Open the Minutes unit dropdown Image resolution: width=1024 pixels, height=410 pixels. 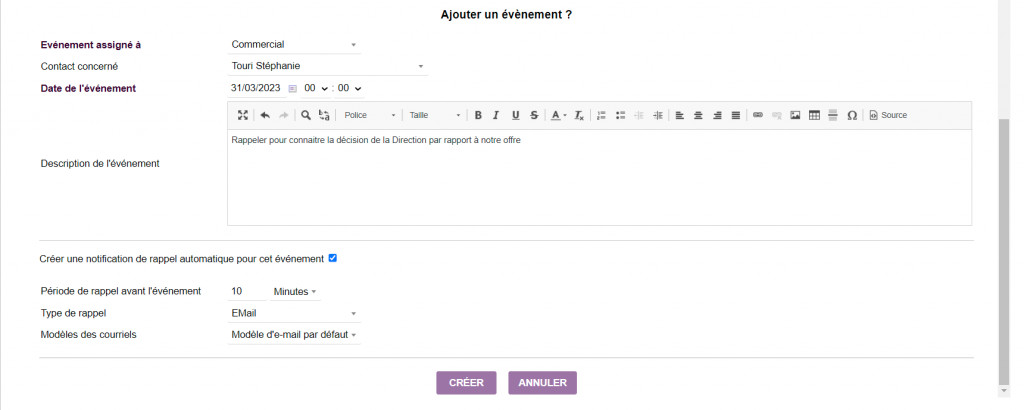click(295, 291)
